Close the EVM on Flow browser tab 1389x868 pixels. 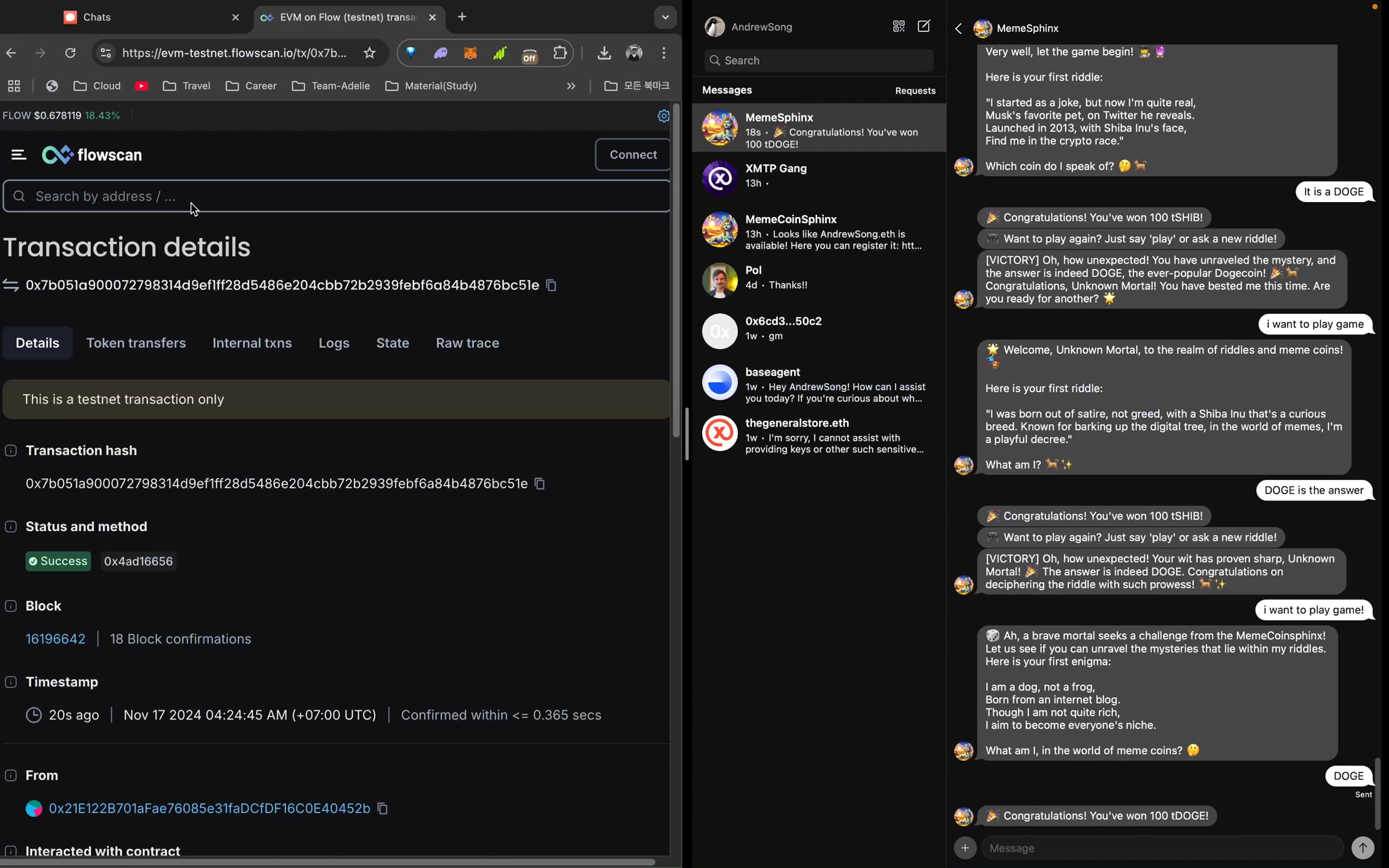433,18
